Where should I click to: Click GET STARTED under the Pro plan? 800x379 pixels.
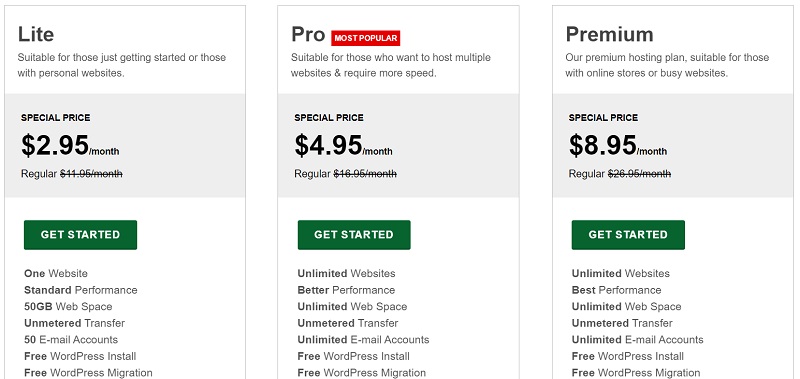coord(354,235)
